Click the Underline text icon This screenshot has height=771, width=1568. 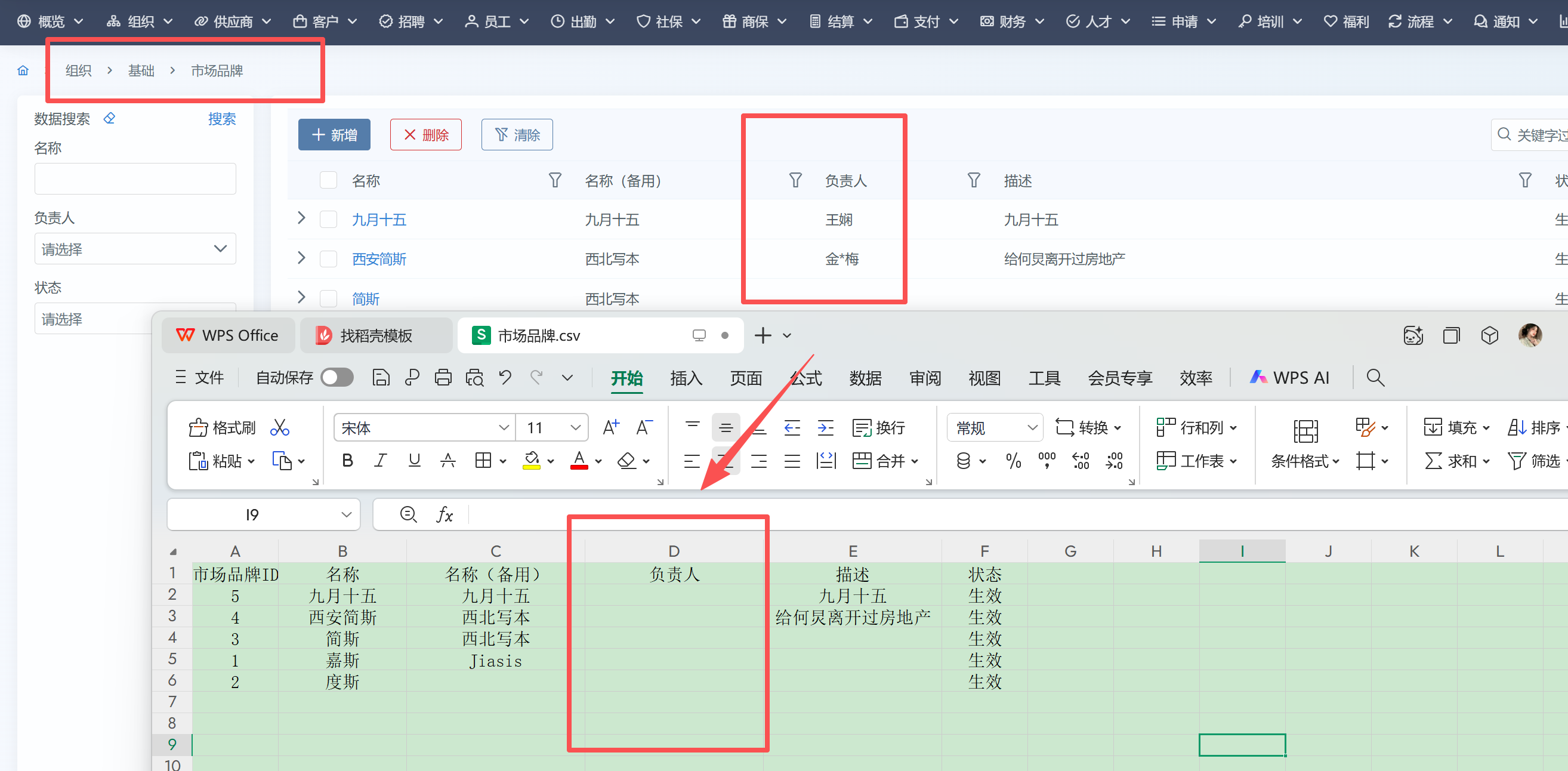[x=415, y=461]
